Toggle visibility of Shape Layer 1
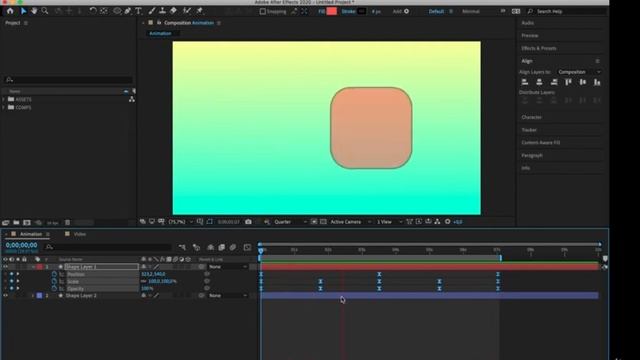The image size is (640, 360). click(5, 267)
